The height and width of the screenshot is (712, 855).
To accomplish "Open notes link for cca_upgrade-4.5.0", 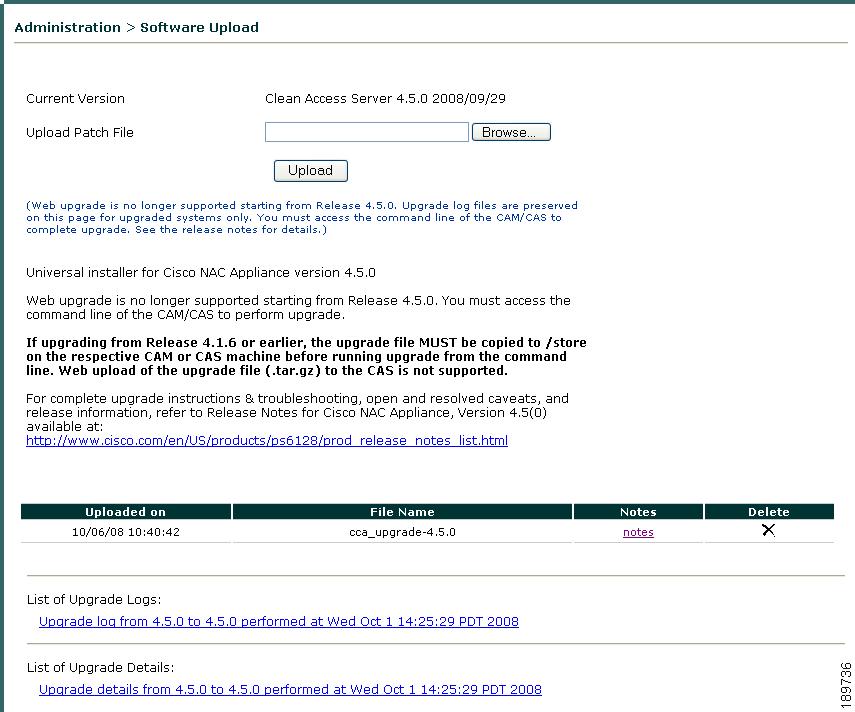I will coord(638,532).
